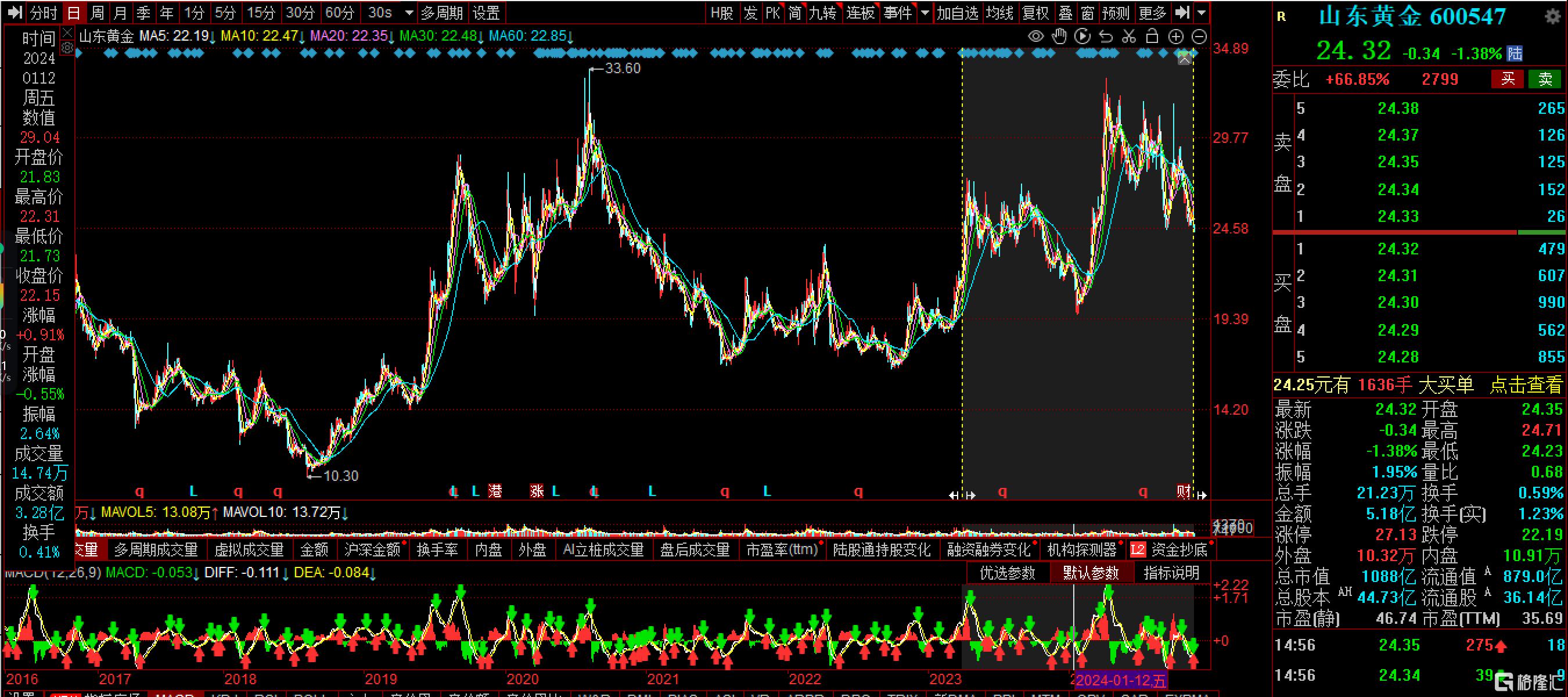
Task: Open 设置 settings in top bar
Action: tap(486, 12)
